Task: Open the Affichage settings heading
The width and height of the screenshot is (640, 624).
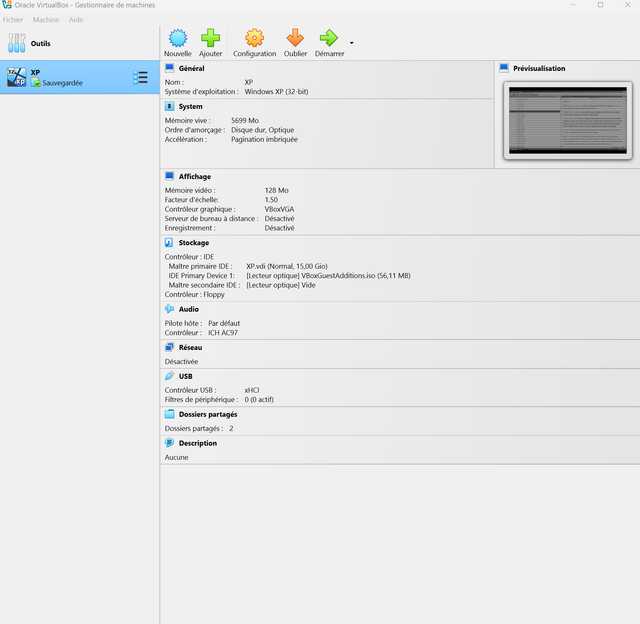Action: pyautogui.click(x=195, y=176)
